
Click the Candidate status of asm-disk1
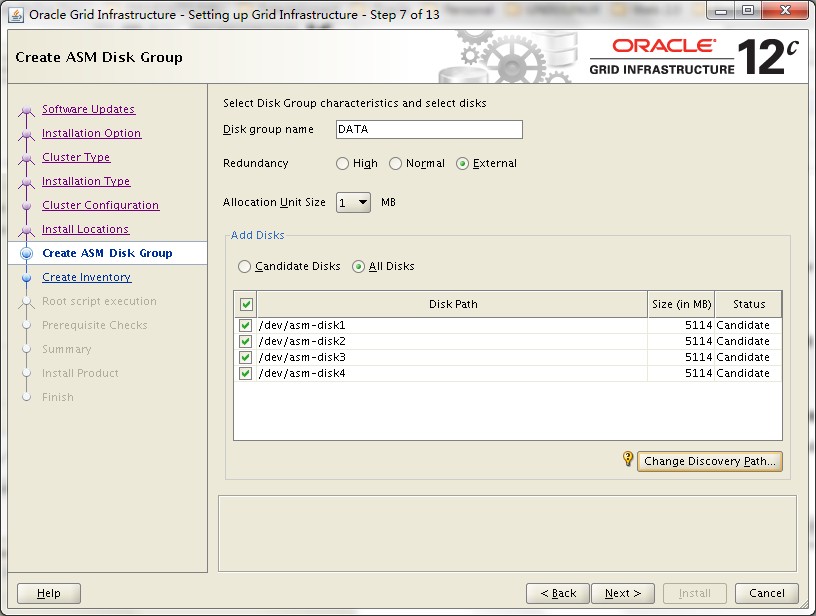[743, 326]
